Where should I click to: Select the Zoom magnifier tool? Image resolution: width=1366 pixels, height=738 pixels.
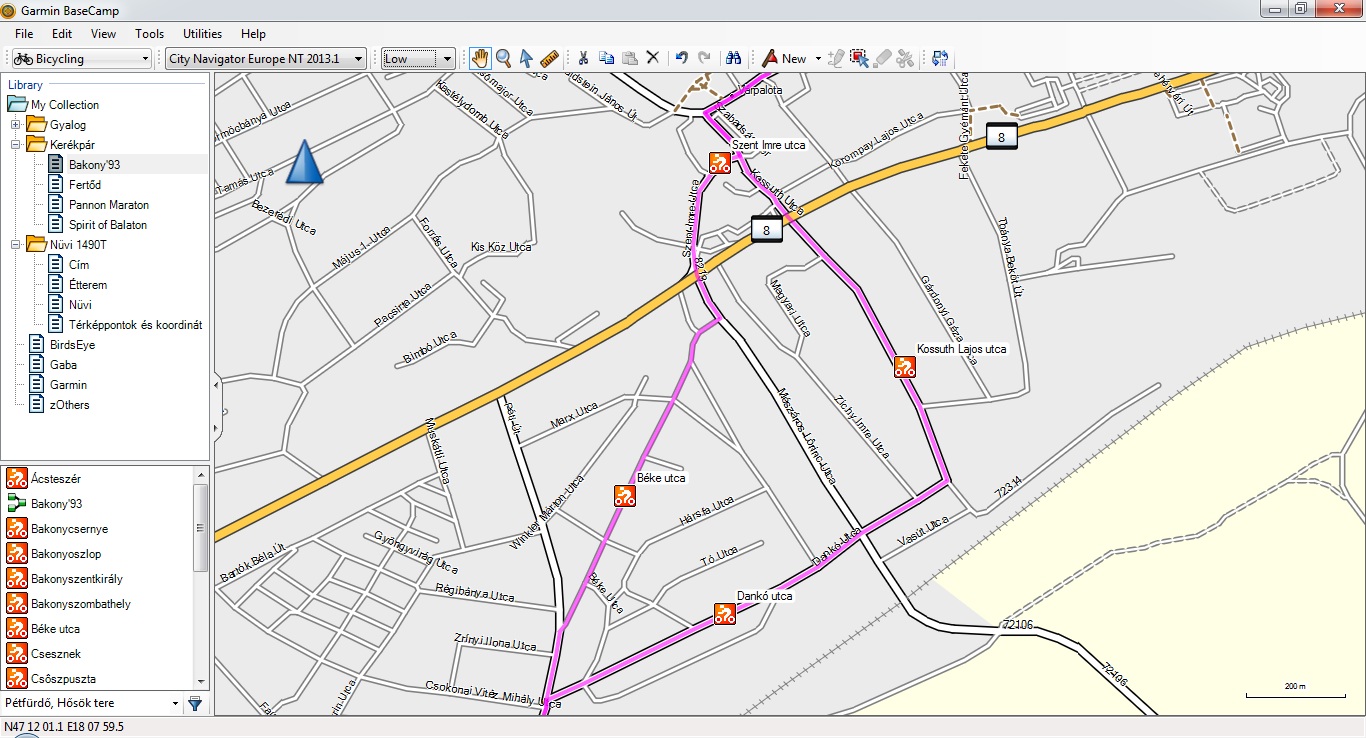(x=504, y=59)
